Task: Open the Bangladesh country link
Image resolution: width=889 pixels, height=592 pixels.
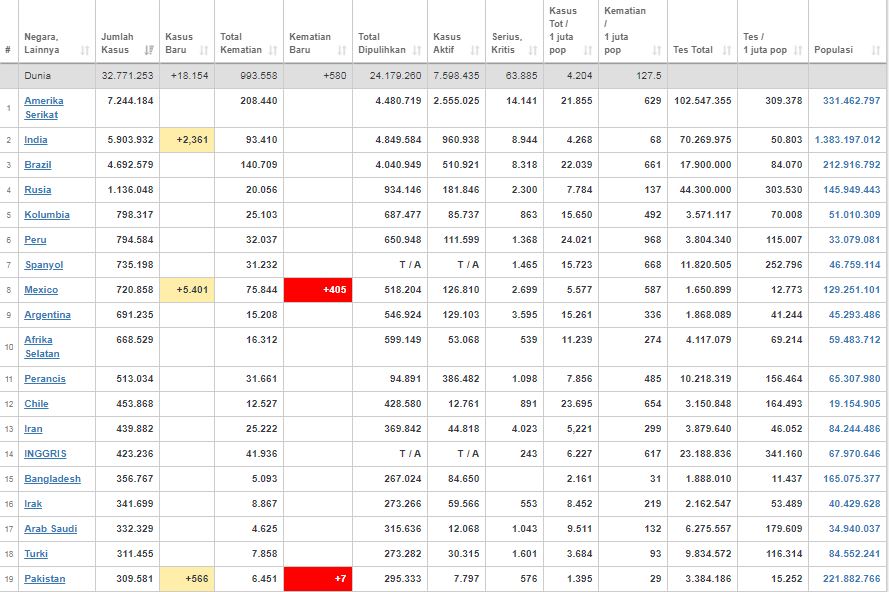Action: tap(52, 478)
